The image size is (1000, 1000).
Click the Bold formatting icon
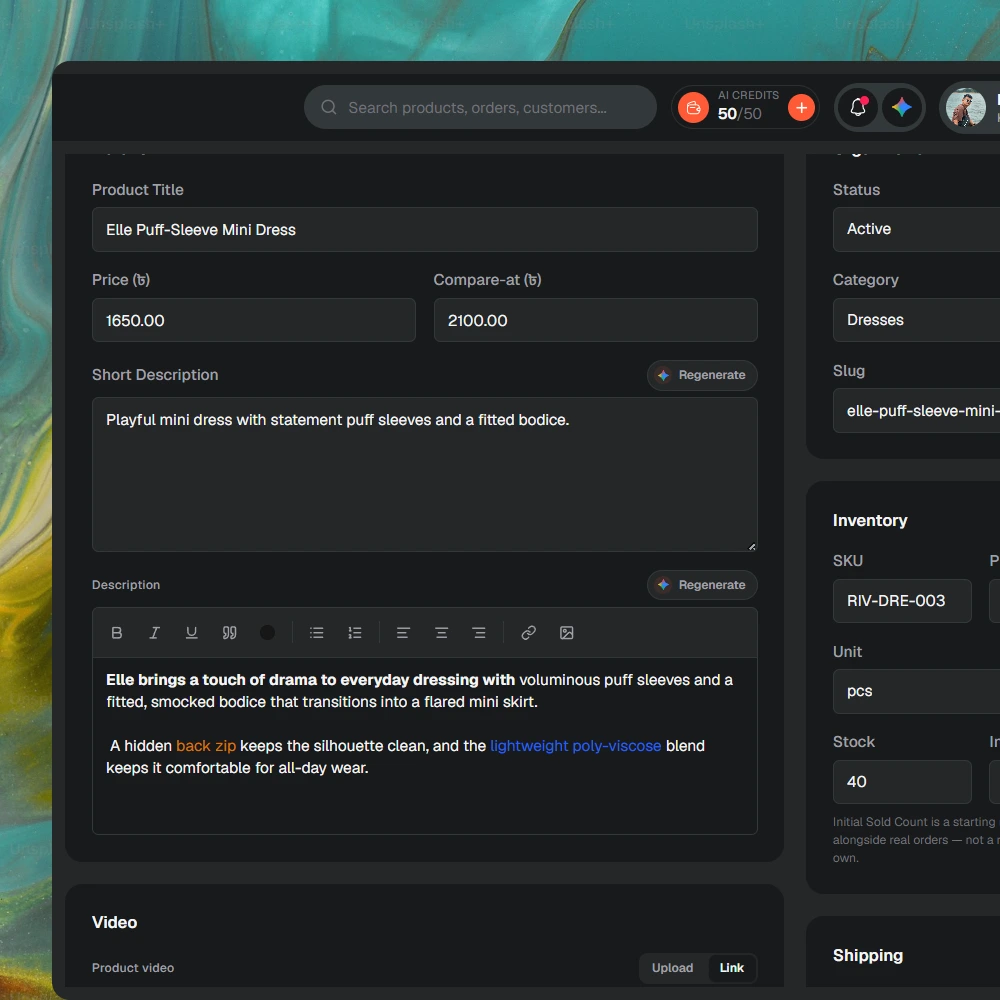click(x=117, y=633)
